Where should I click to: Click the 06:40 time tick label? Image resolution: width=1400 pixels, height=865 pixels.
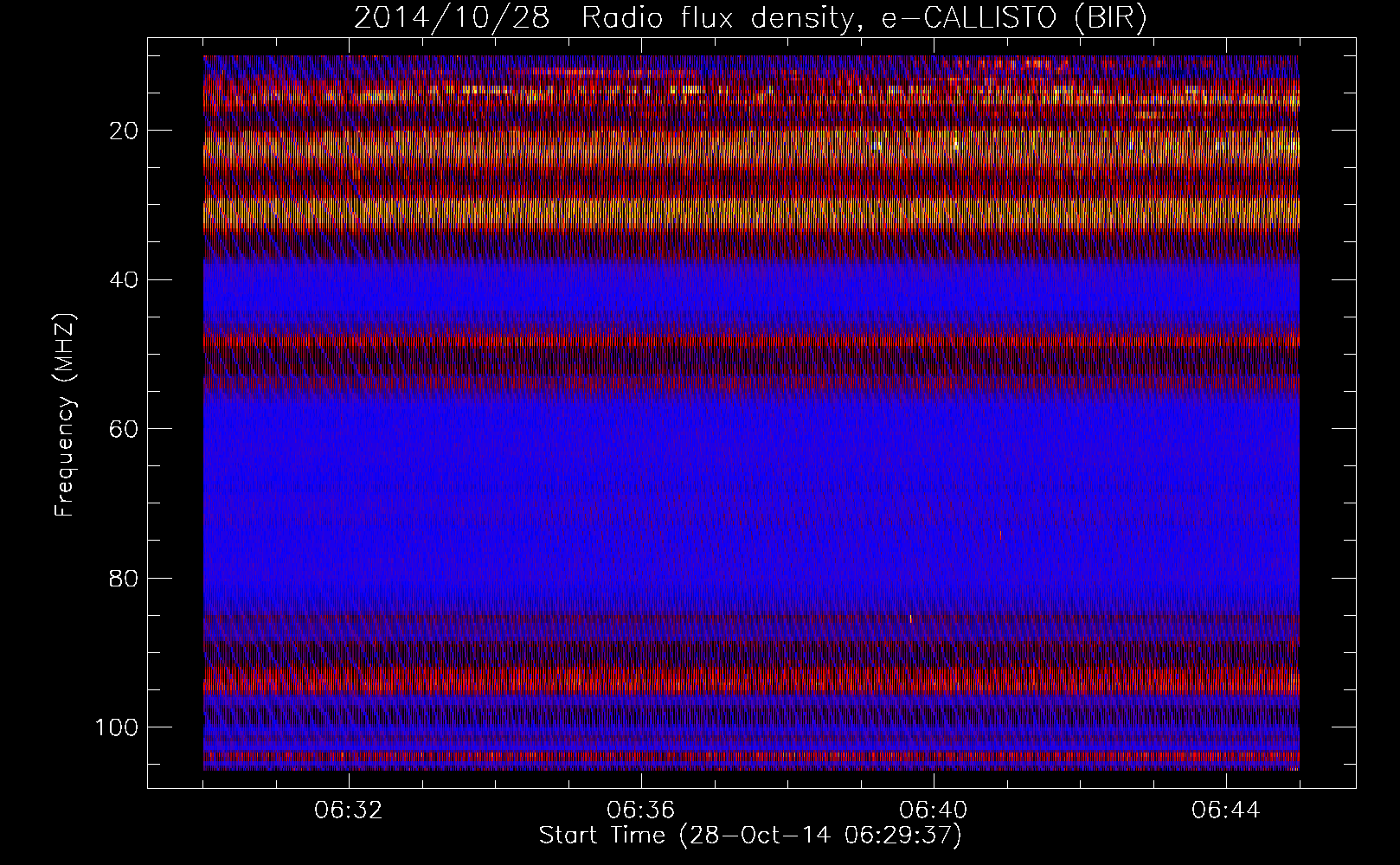(934, 811)
